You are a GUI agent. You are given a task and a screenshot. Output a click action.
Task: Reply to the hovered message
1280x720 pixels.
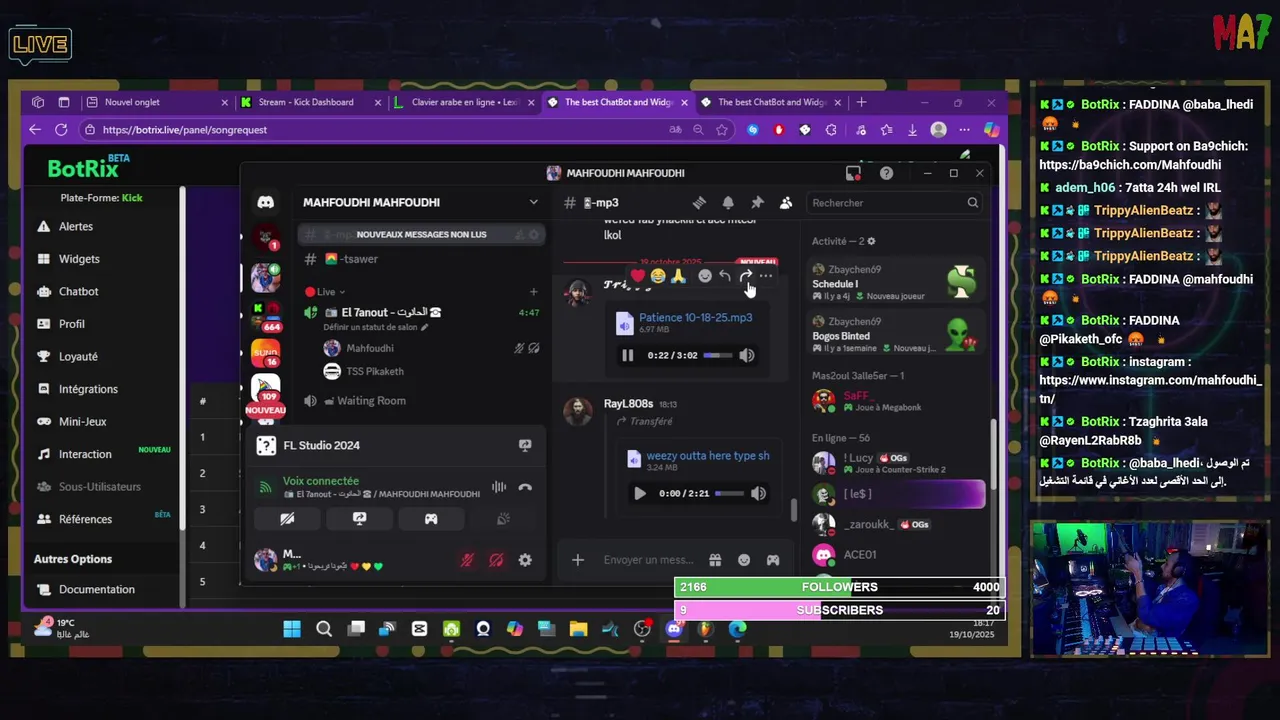[x=725, y=276]
